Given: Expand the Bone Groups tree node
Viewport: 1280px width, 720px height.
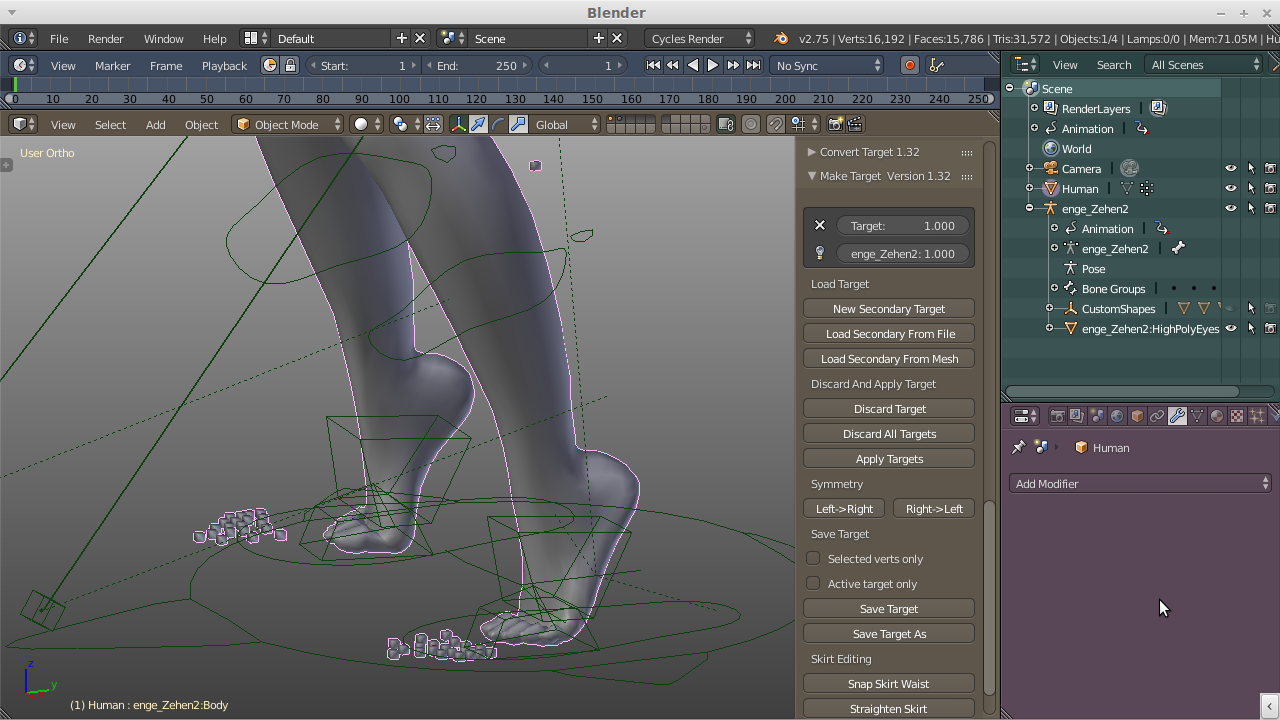Looking at the screenshot, I should point(1054,288).
